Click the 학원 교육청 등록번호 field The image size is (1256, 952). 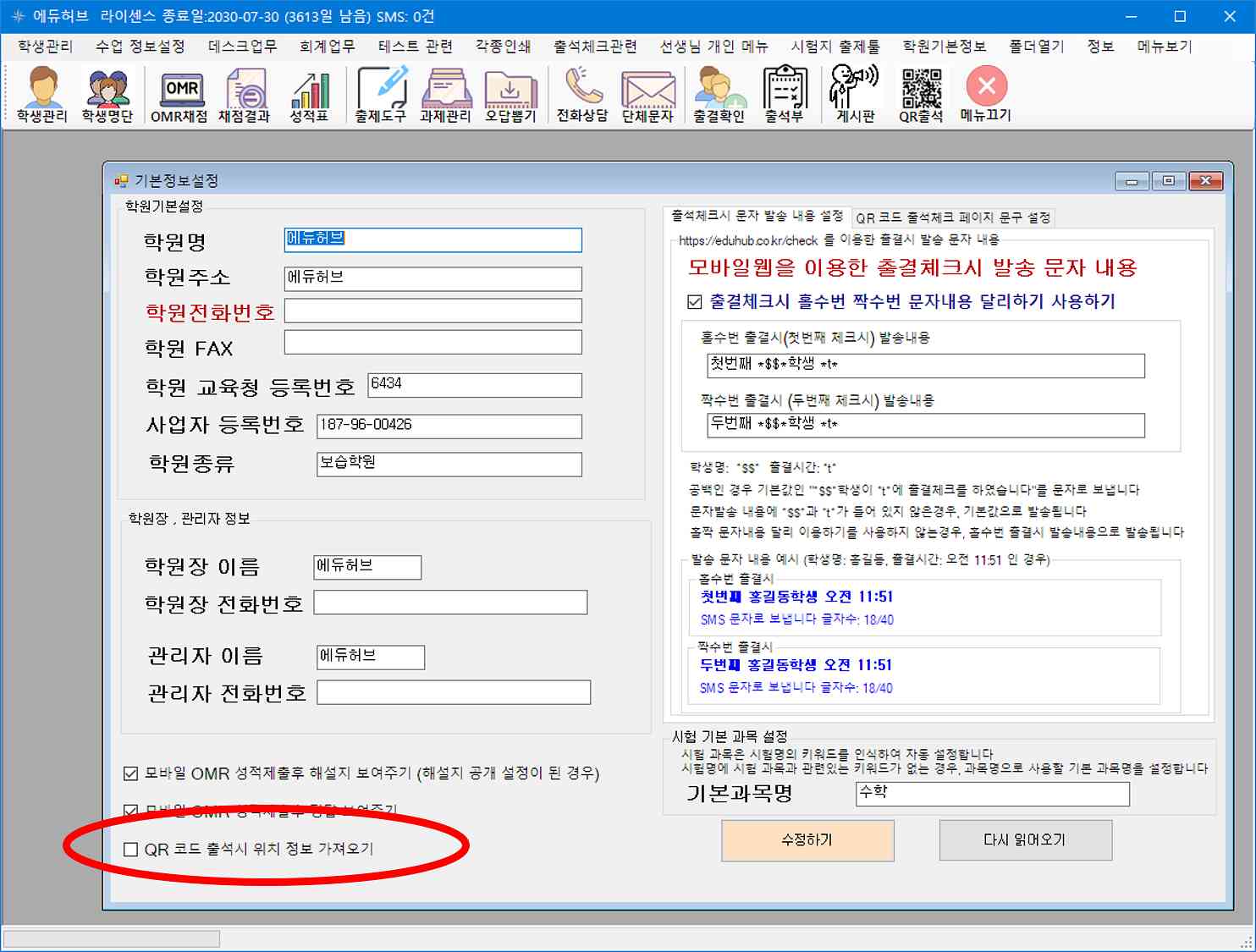click(475, 385)
